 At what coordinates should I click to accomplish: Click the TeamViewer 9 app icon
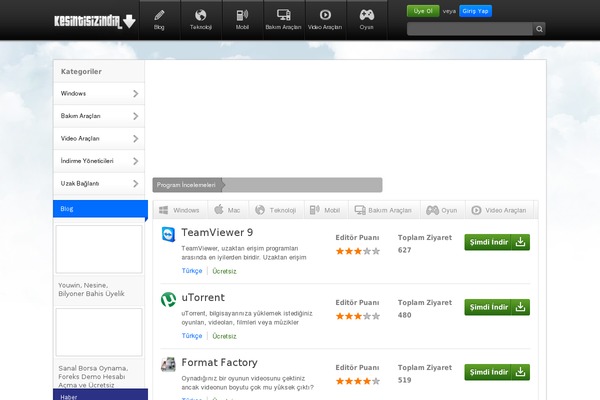[x=168, y=234]
